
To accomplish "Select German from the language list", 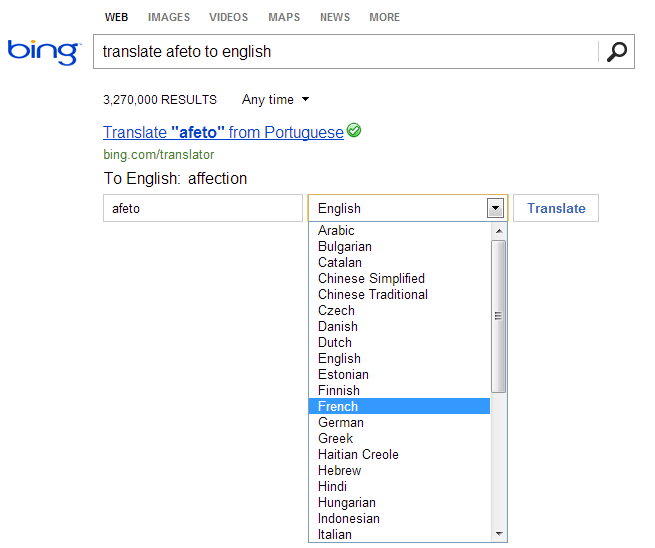I will 399,422.
